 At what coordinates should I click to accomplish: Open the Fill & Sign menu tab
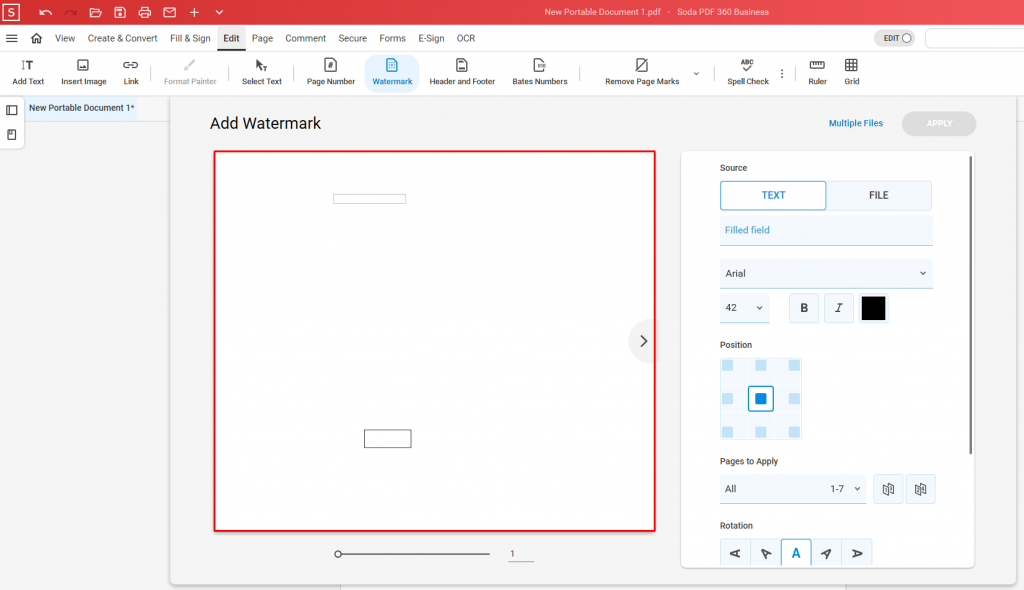pos(190,38)
